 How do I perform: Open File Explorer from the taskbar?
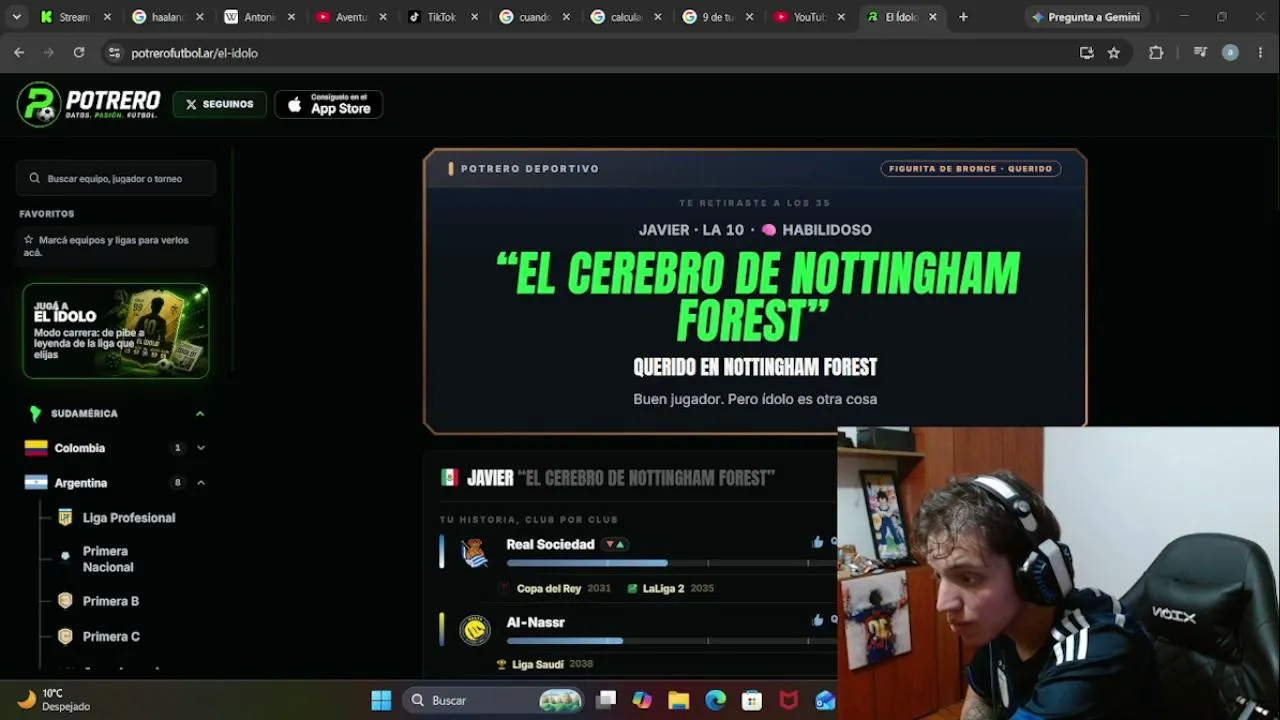coord(679,700)
